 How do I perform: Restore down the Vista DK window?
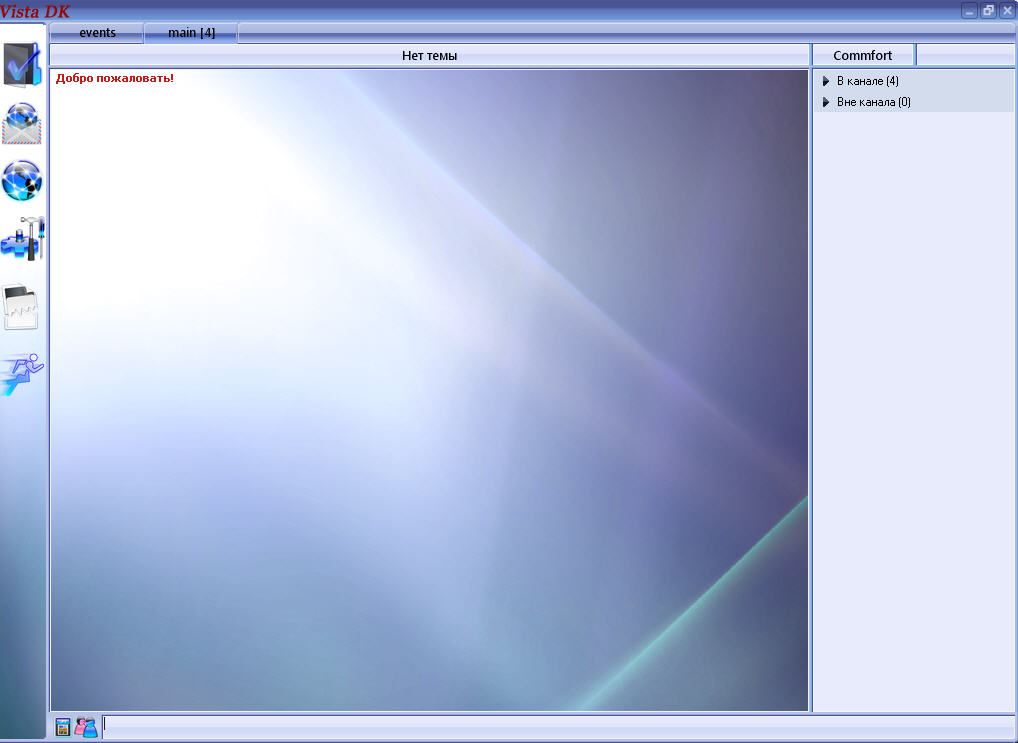988,11
